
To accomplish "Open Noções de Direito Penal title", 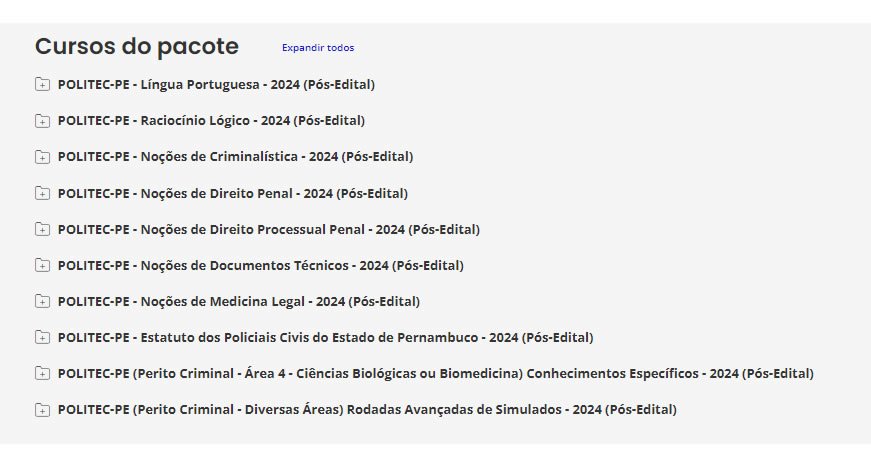I will coord(232,193).
